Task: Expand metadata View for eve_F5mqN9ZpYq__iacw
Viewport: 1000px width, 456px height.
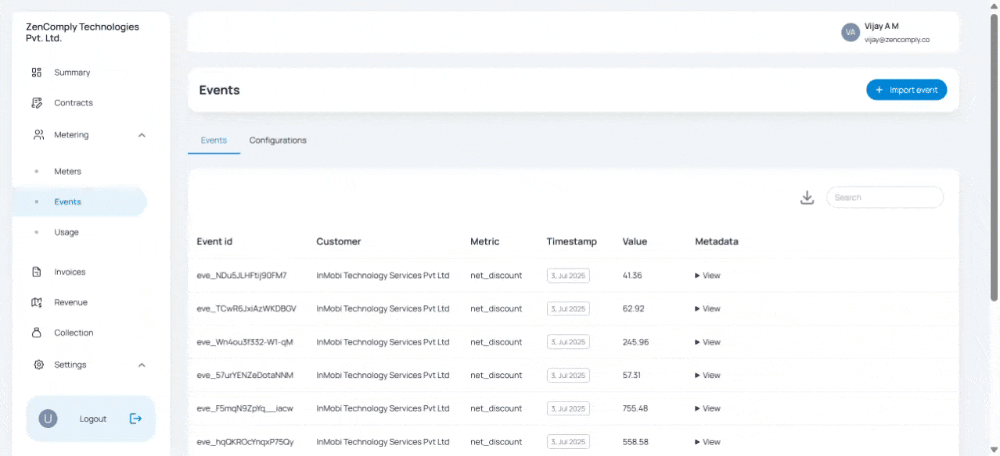Action: pyautogui.click(x=707, y=408)
